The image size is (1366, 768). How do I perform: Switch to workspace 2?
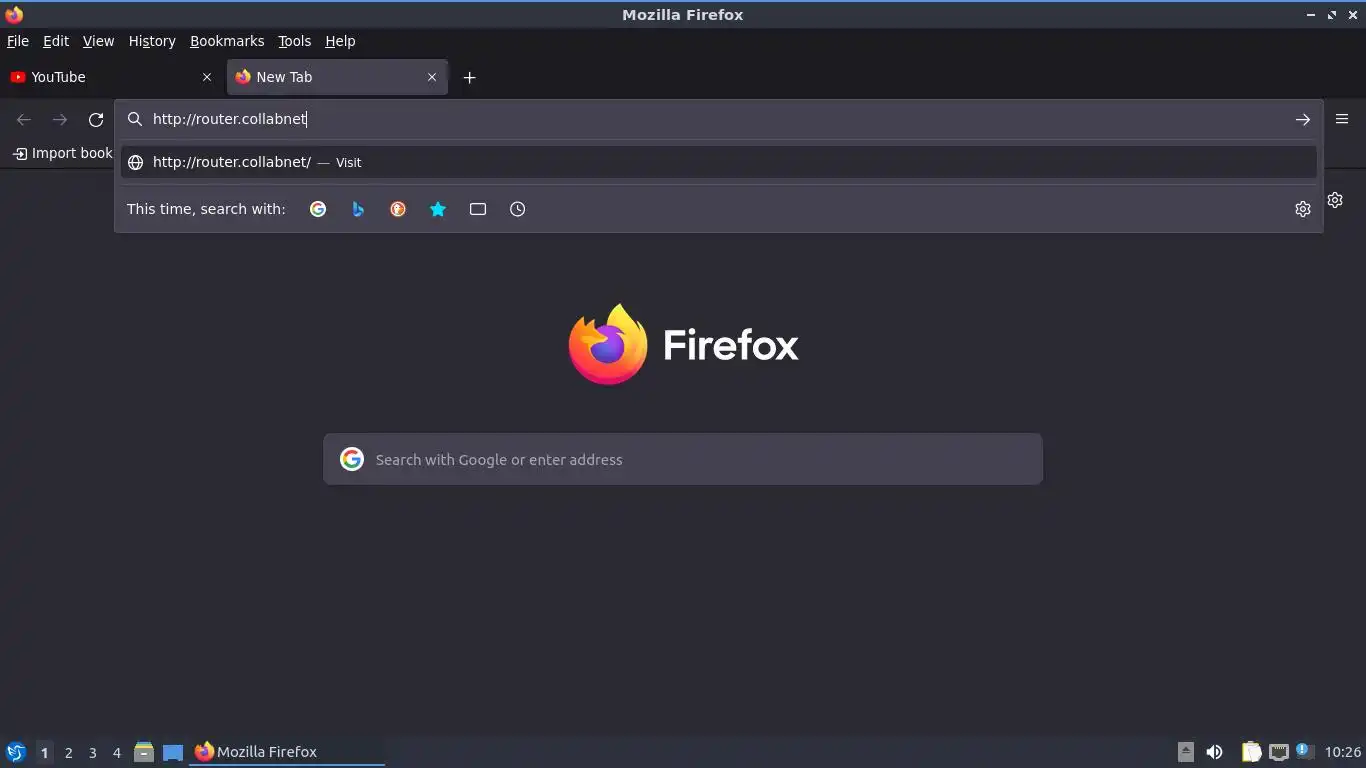coord(68,752)
